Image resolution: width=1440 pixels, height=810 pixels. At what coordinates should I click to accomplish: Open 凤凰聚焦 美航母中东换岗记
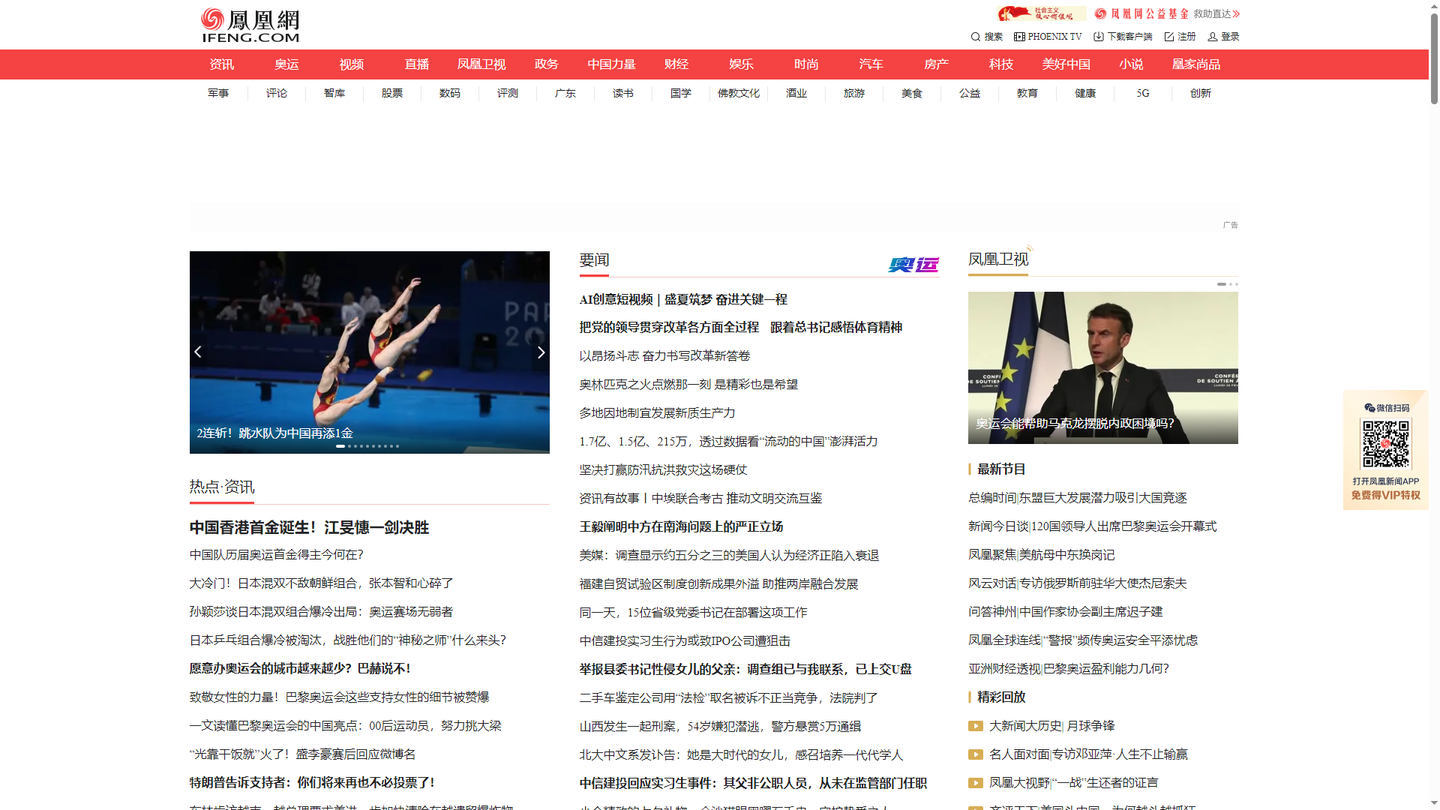click(1041, 555)
